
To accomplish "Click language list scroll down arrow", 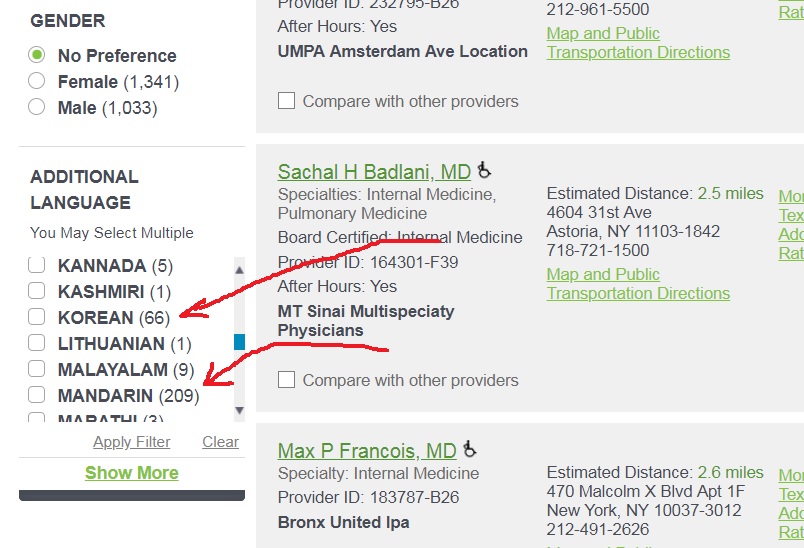I will pyautogui.click(x=239, y=410).
